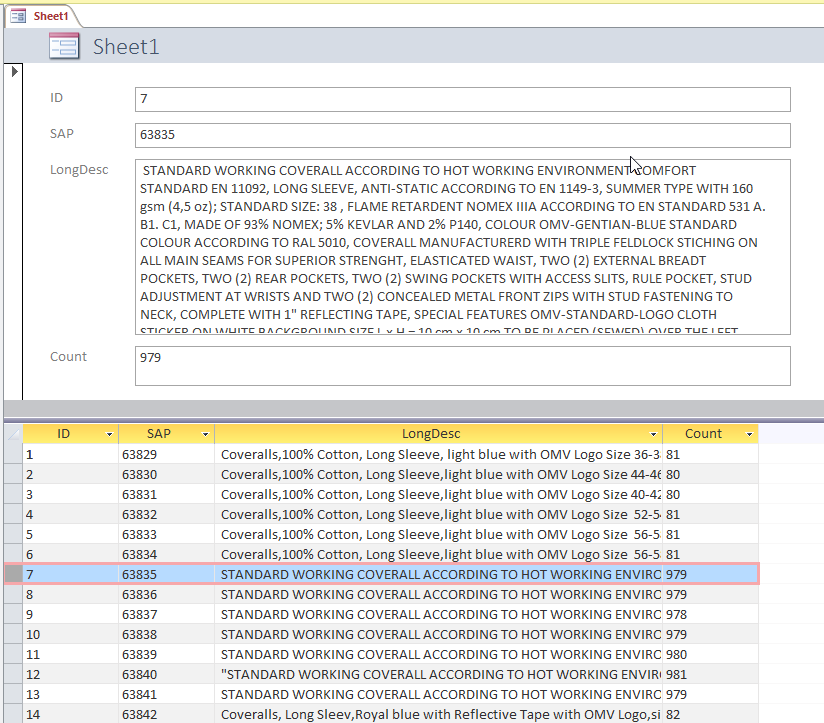Click the record selector arrow in form
The height and width of the screenshot is (723, 824).
[14, 71]
